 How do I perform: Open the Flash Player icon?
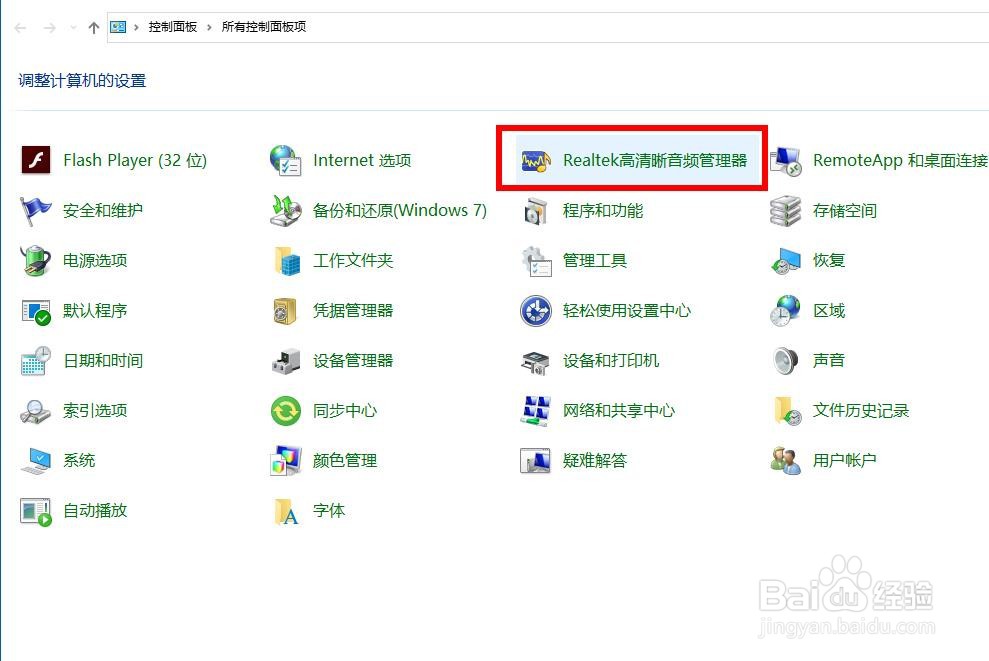[x=36, y=160]
